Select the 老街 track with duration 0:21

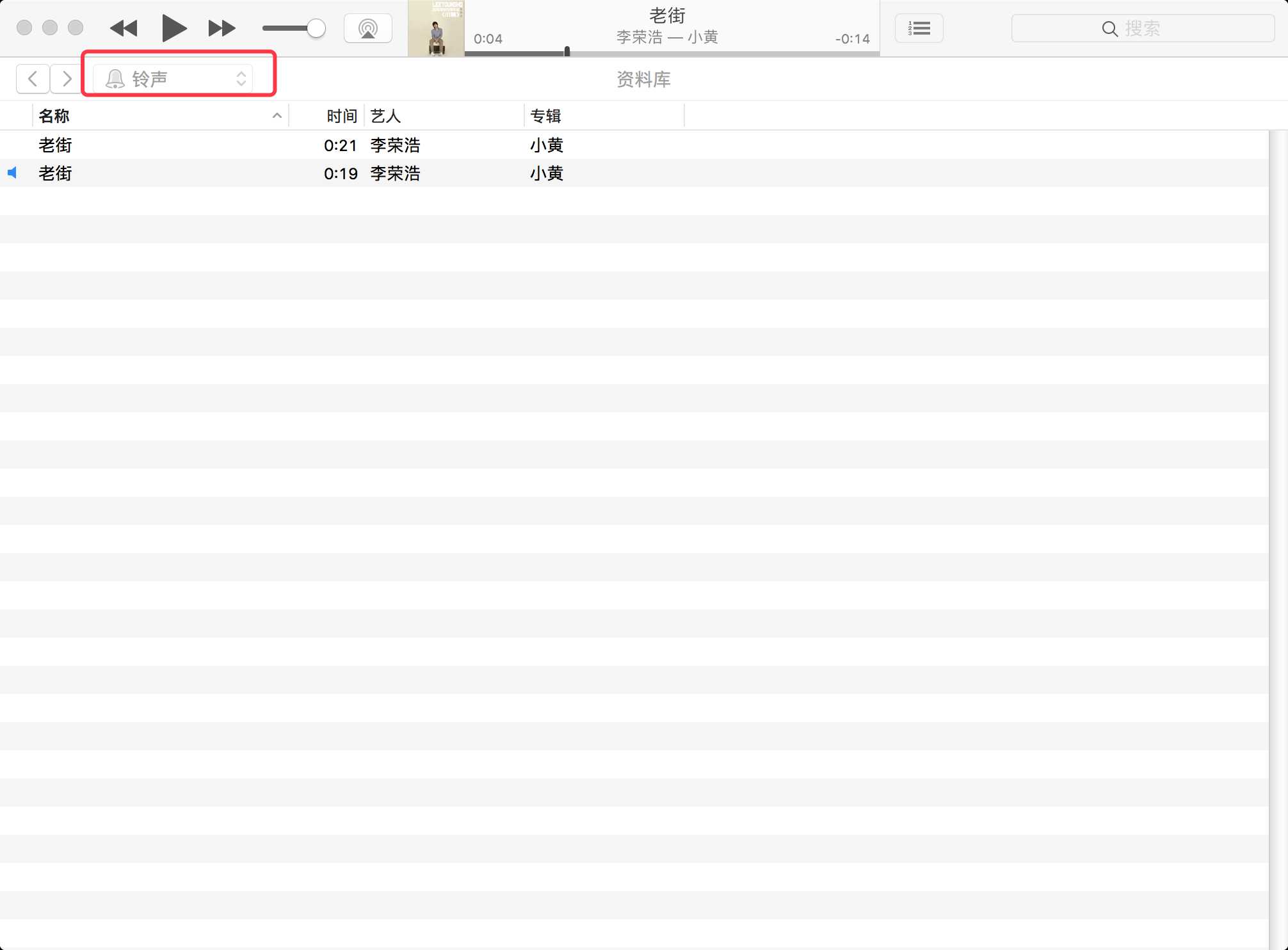[x=54, y=144]
